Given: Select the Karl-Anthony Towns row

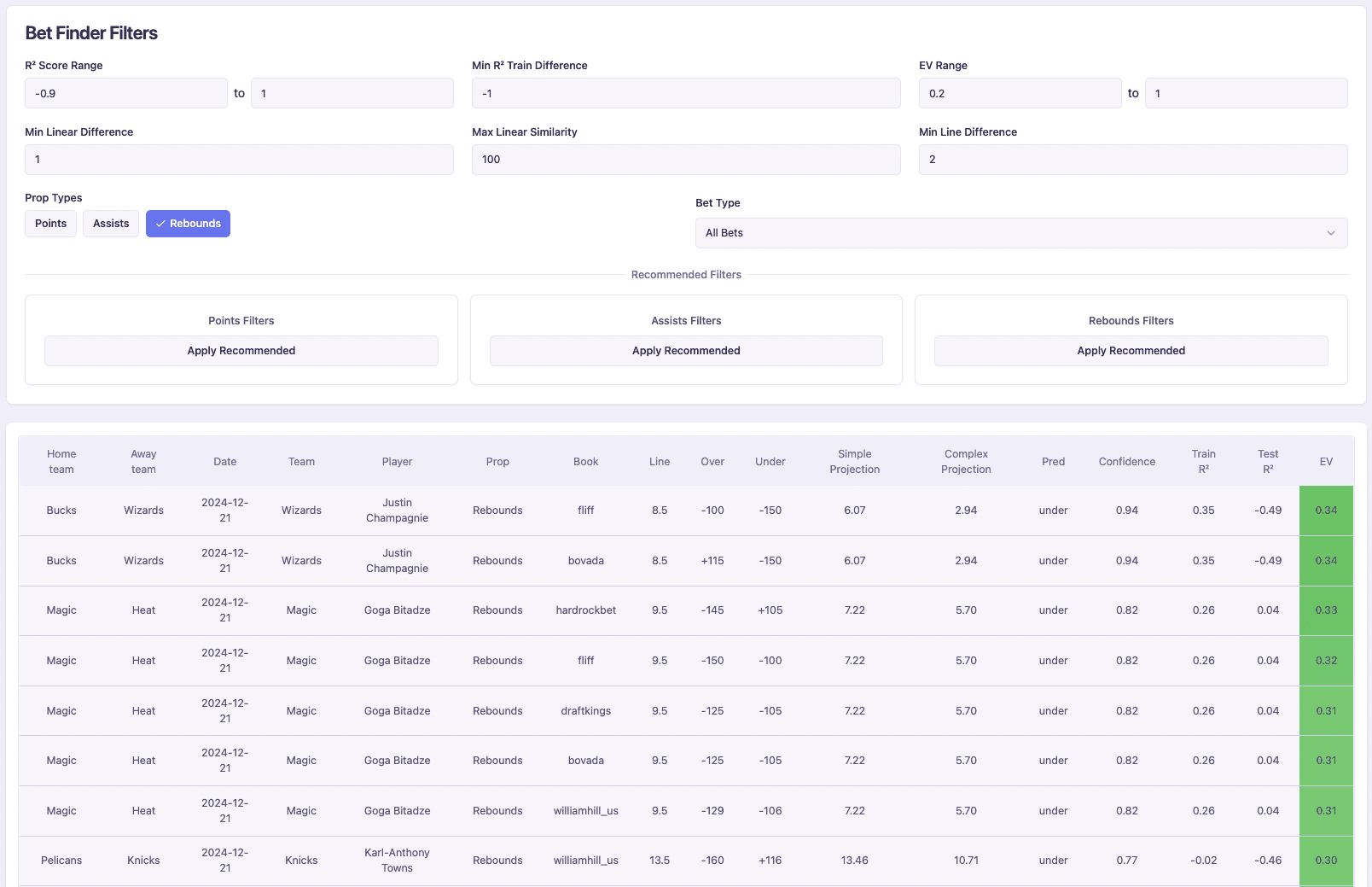Looking at the screenshot, I should coord(397,861).
